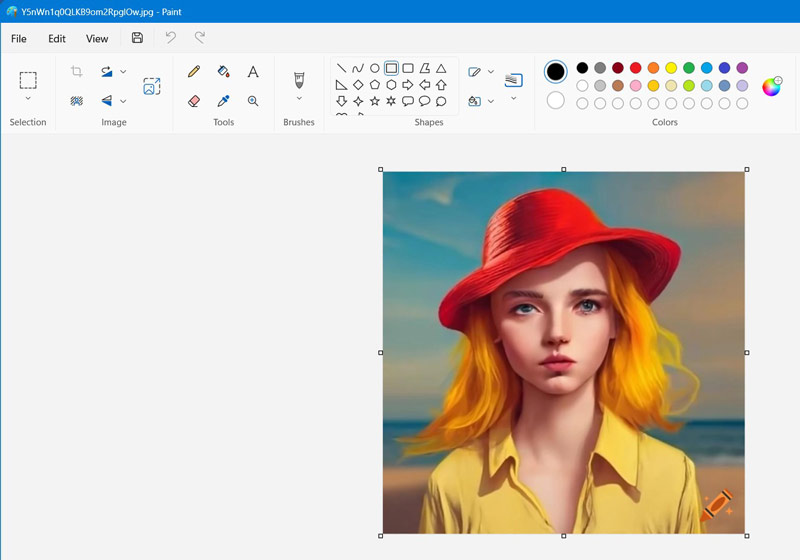The image size is (800, 560).
Task: Select the Magnifier tool
Action: [253, 101]
